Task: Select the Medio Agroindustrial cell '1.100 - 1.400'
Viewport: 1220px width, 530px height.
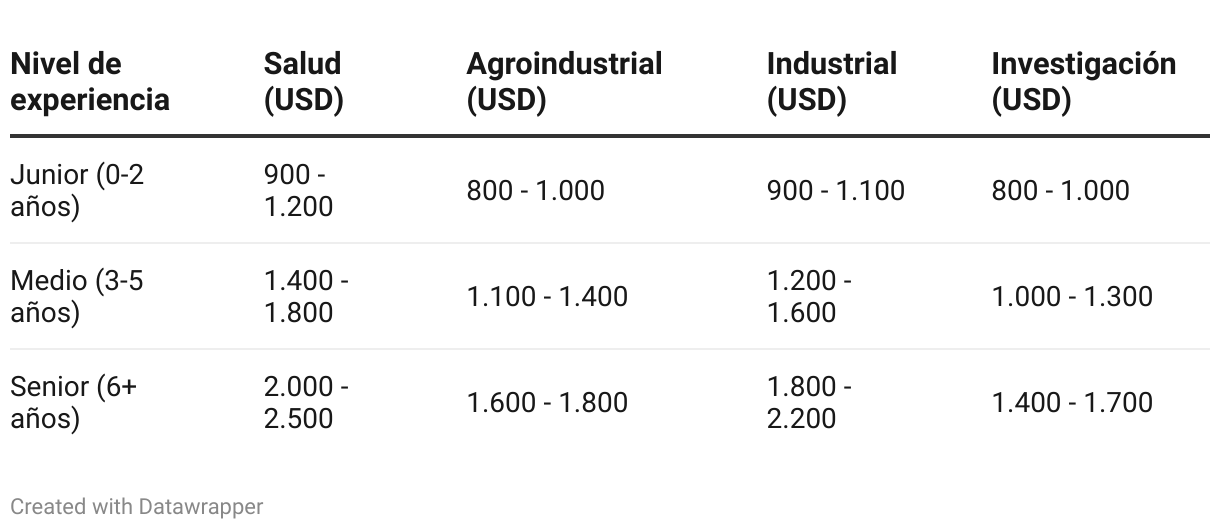Action: pyautogui.click(x=547, y=296)
